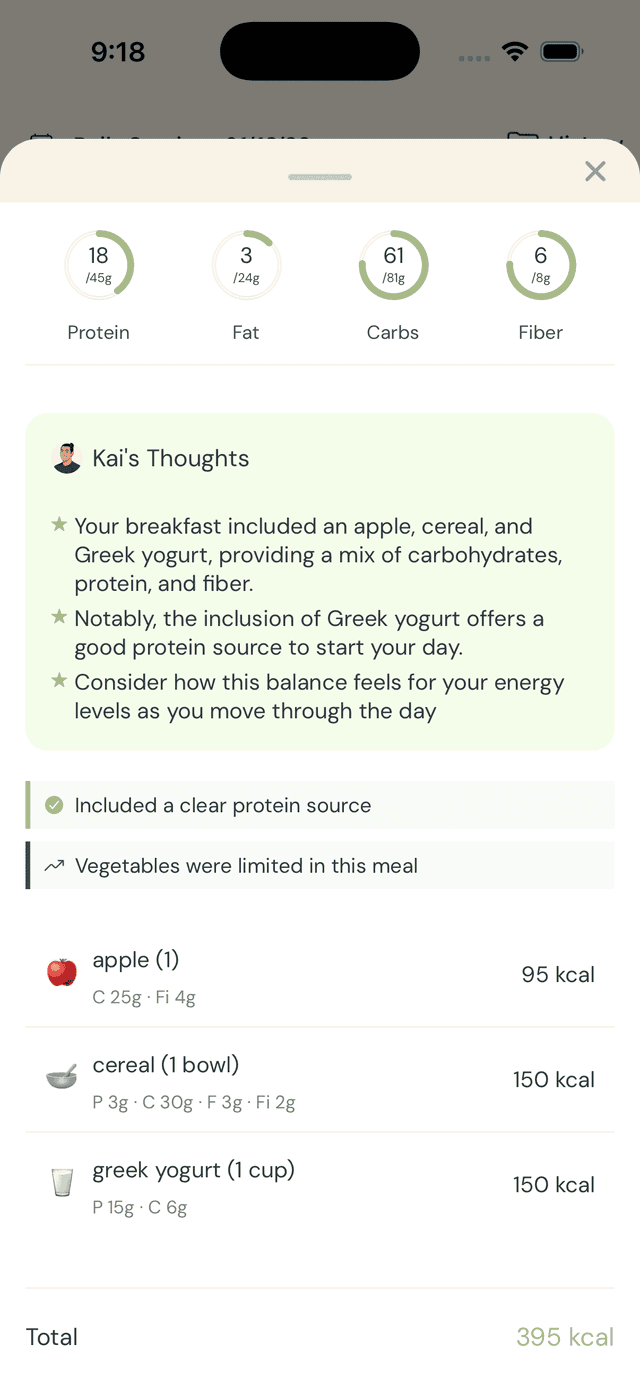Click Kai's avatar picture
640x1391 pixels.
(x=65, y=458)
